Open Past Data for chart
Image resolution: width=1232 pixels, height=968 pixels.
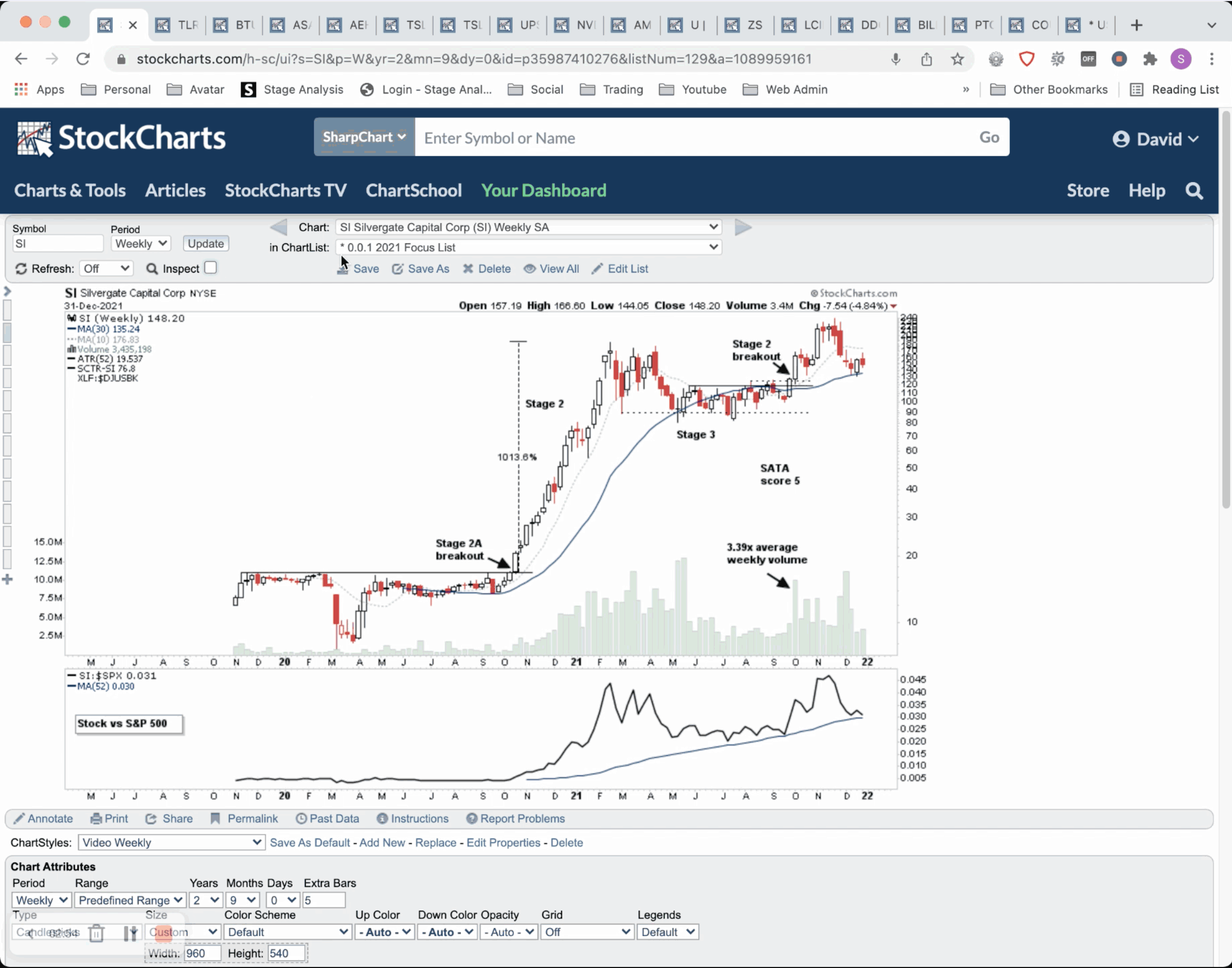pos(328,818)
